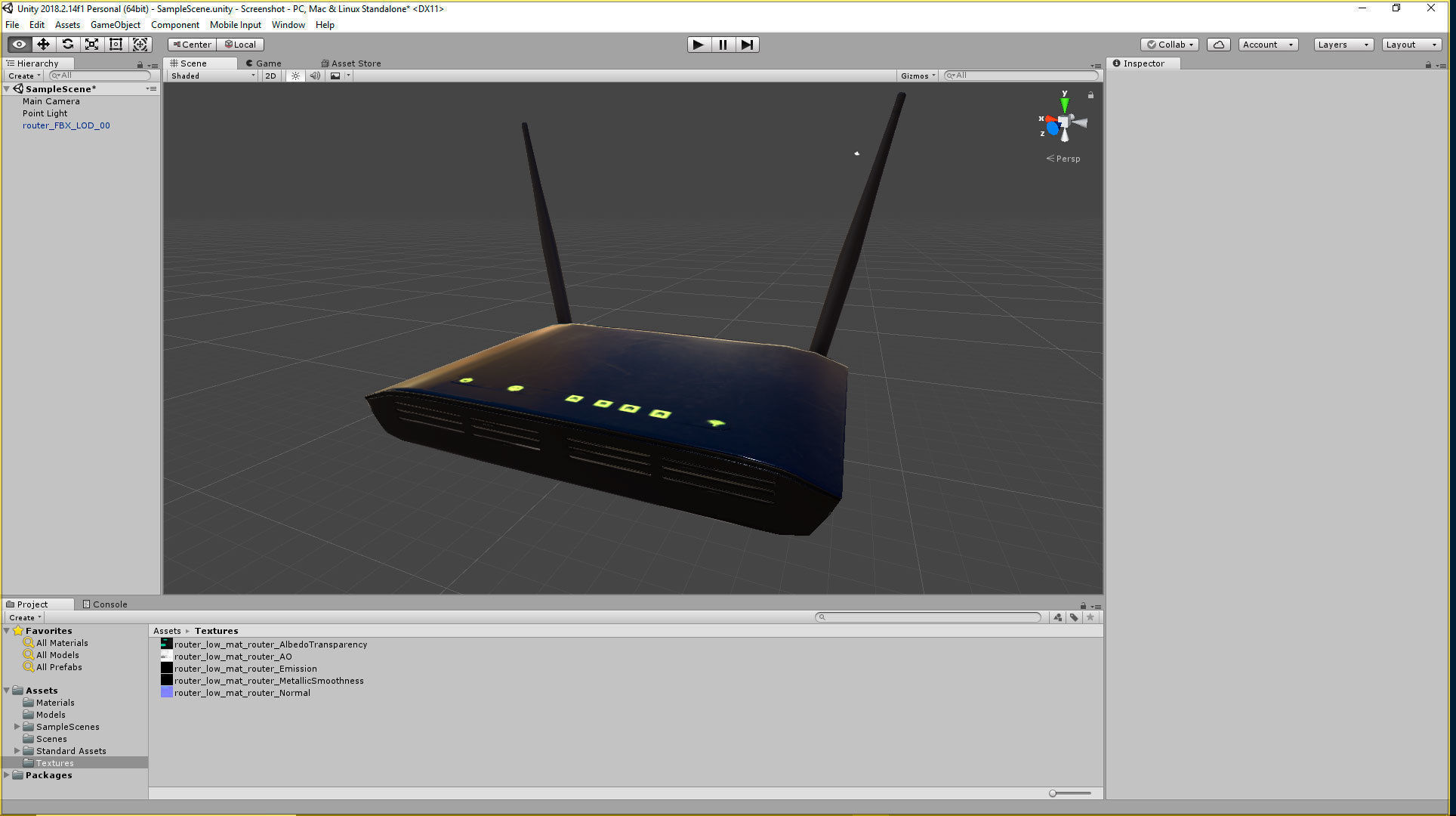
Task: Open the Component menu
Action: pos(175,25)
